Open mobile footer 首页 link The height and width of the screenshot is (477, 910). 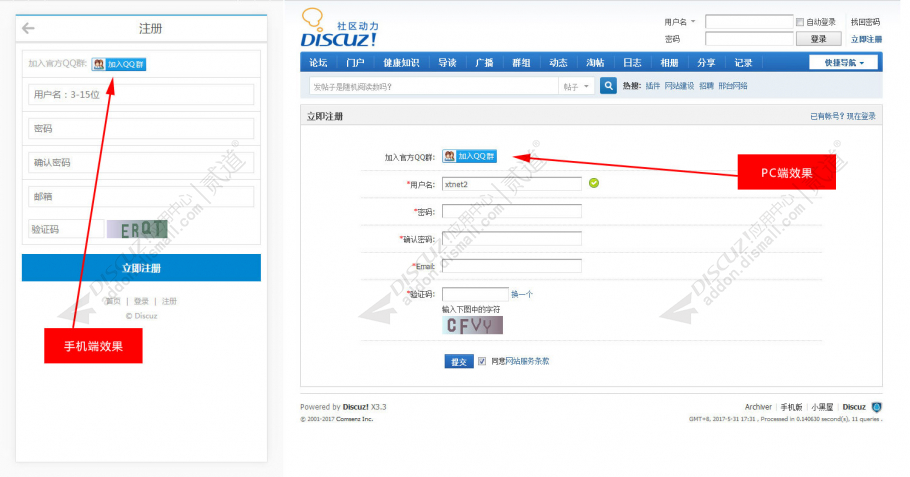[x=113, y=301]
